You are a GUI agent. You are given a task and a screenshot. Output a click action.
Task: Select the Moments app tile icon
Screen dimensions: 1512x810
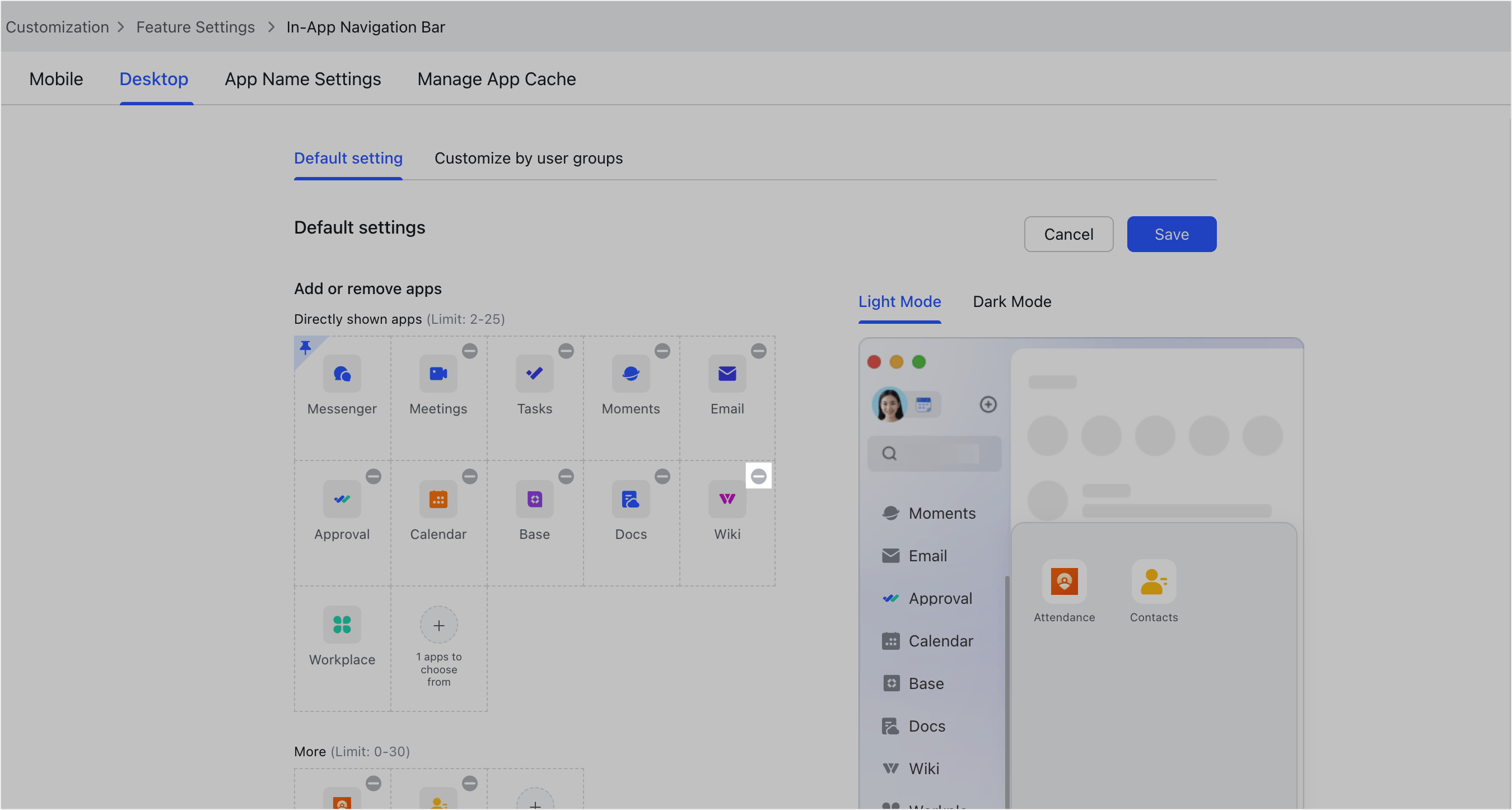(631, 373)
